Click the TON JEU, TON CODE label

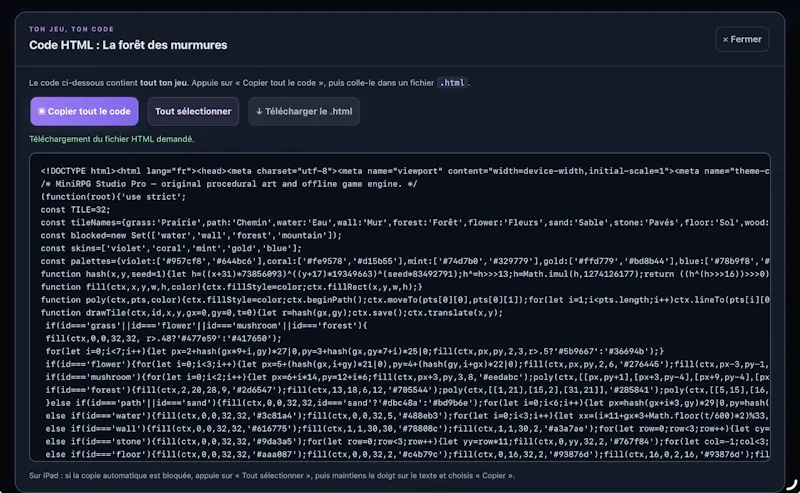click(x=71, y=29)
